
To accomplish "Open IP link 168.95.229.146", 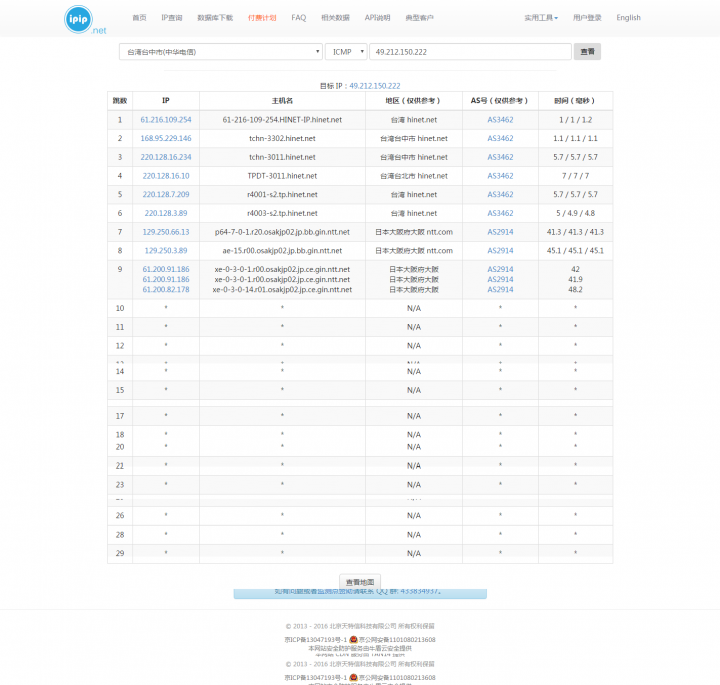I will coord(166,138).
